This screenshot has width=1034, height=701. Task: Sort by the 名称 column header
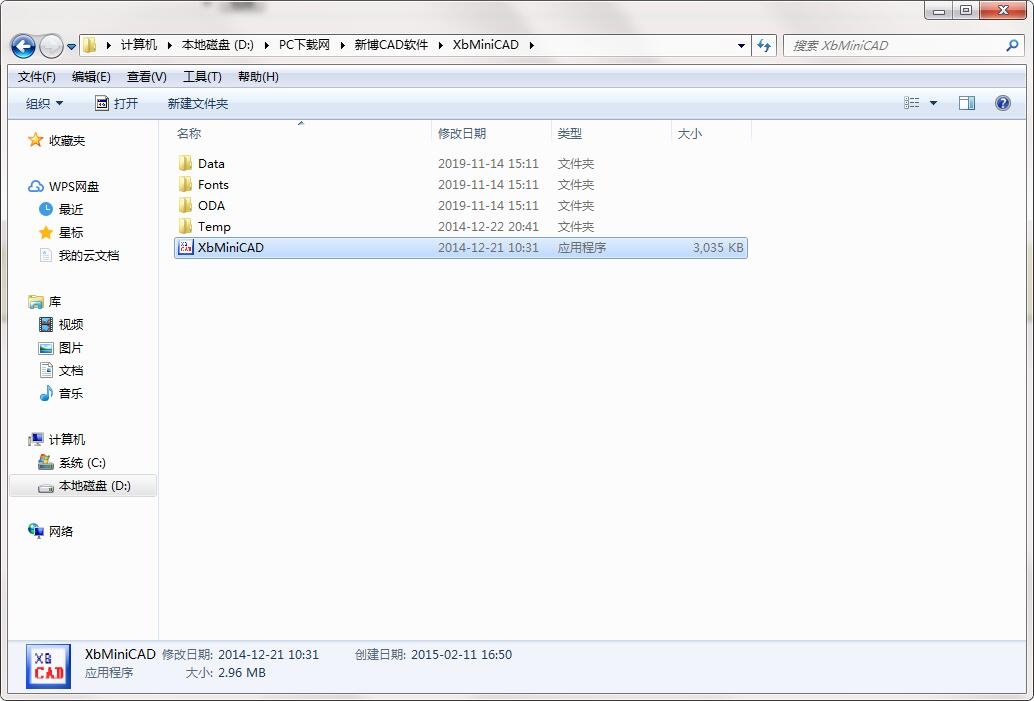click(189, 133)
